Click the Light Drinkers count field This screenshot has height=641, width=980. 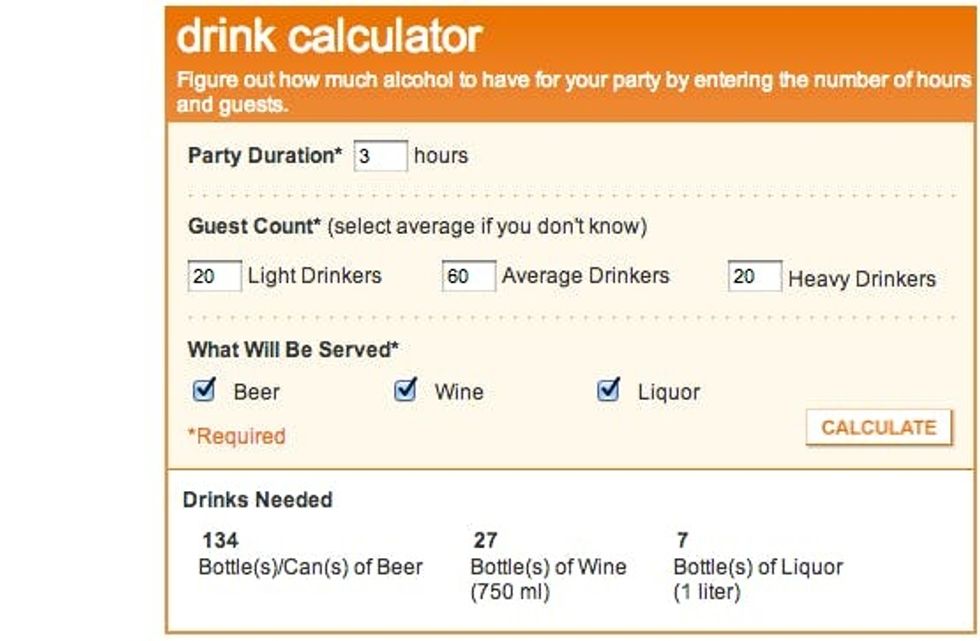[214, 276]
